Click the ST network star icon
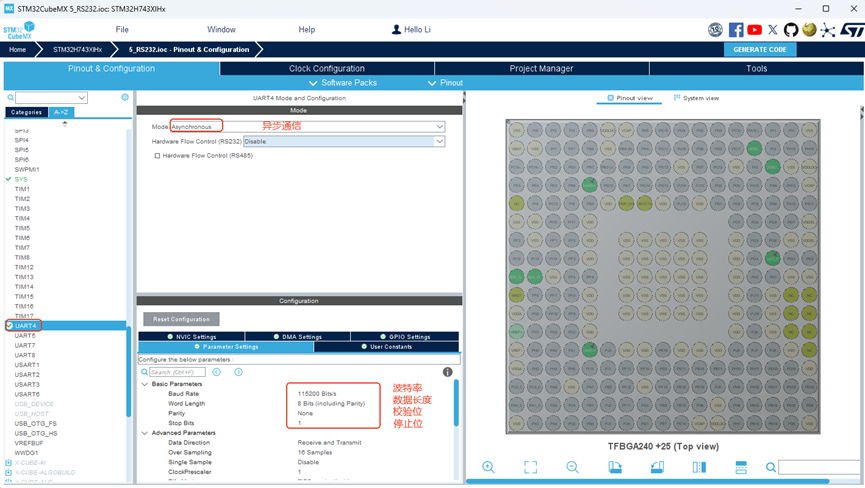 827,30
